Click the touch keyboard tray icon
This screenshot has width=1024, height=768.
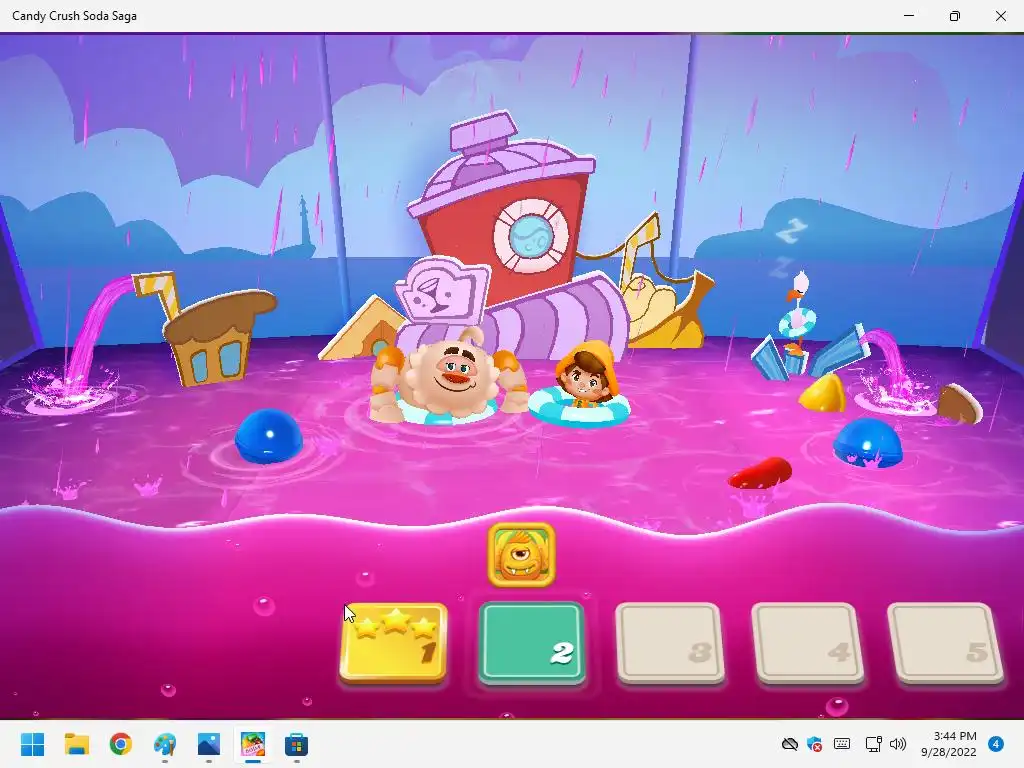click(x=842, y=744)
